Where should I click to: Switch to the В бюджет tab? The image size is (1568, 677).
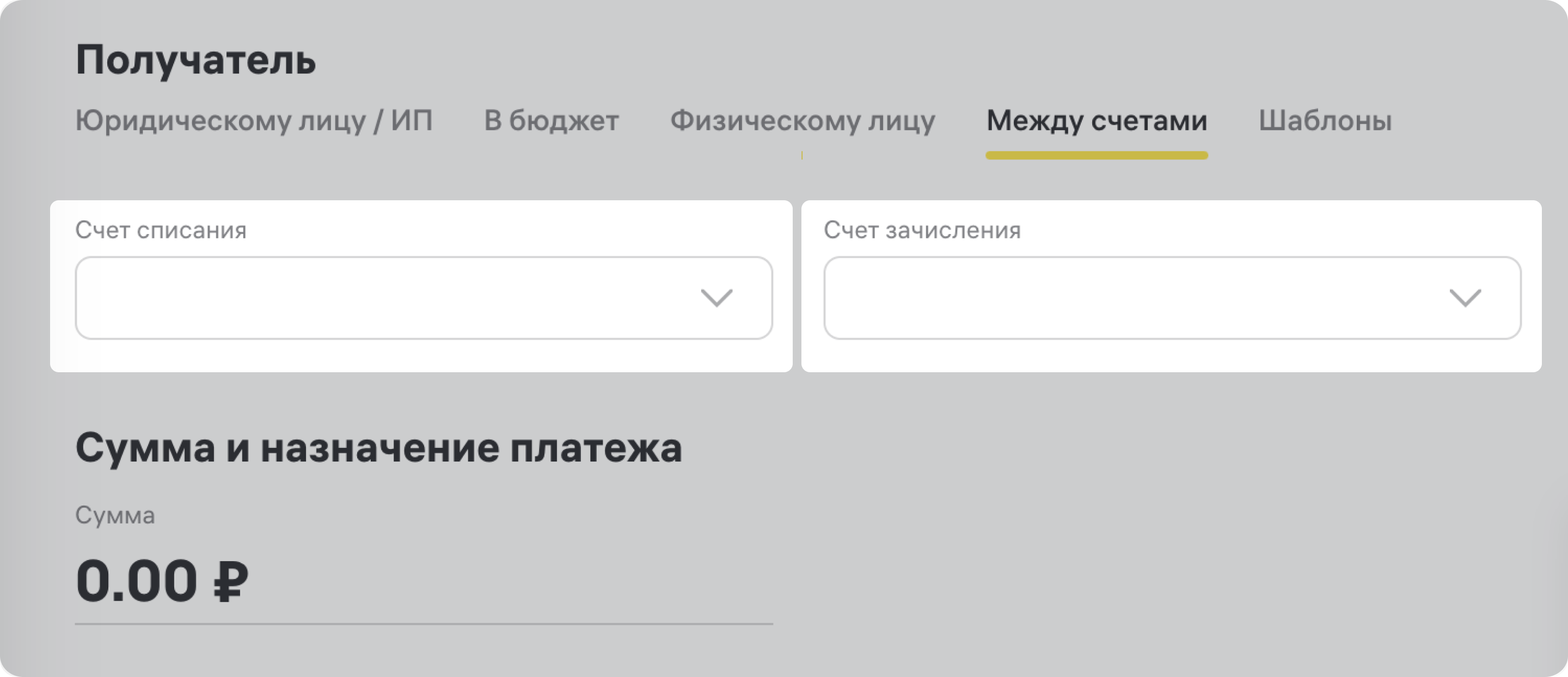[x=551, y=120]
